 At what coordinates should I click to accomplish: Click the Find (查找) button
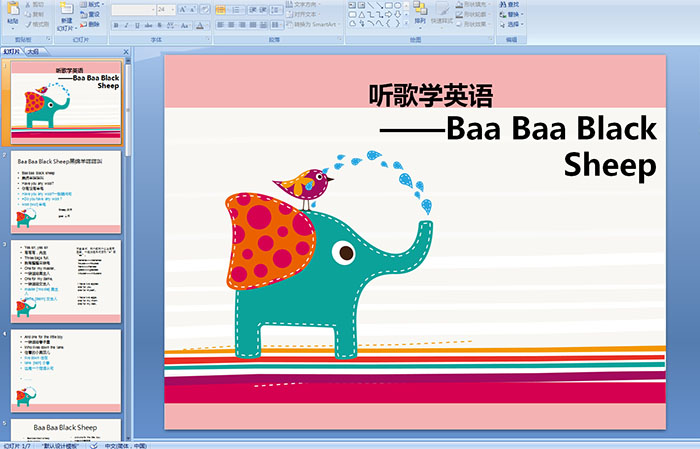point(509,4)
